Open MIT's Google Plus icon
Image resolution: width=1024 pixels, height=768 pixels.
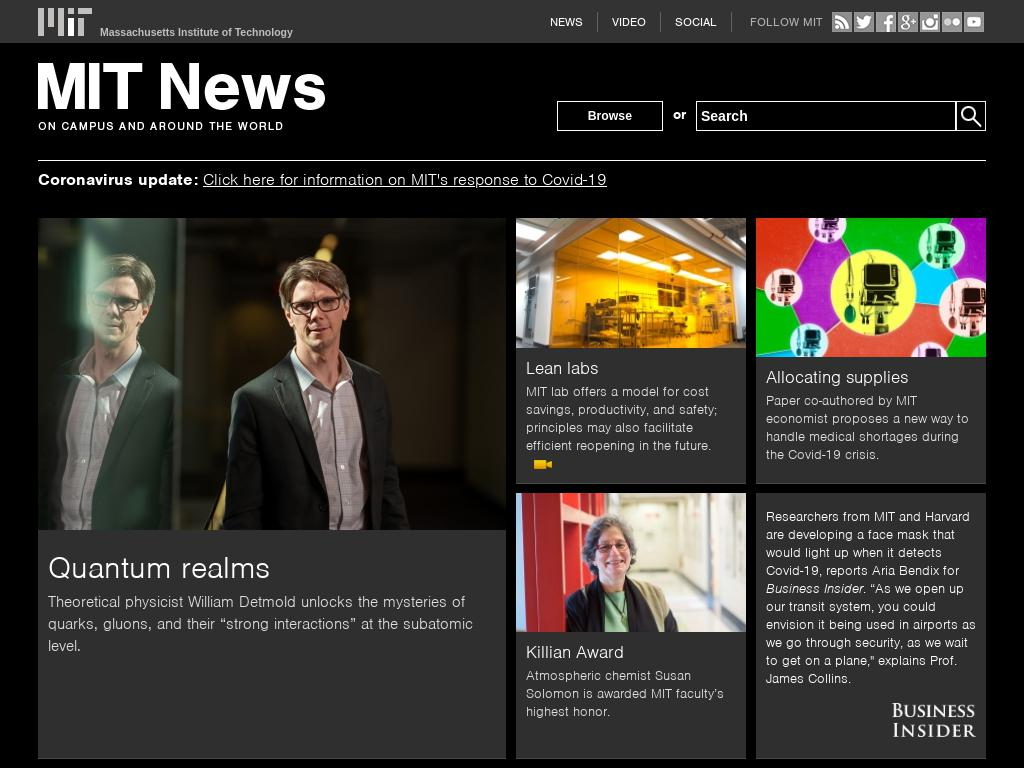(908, 22)
